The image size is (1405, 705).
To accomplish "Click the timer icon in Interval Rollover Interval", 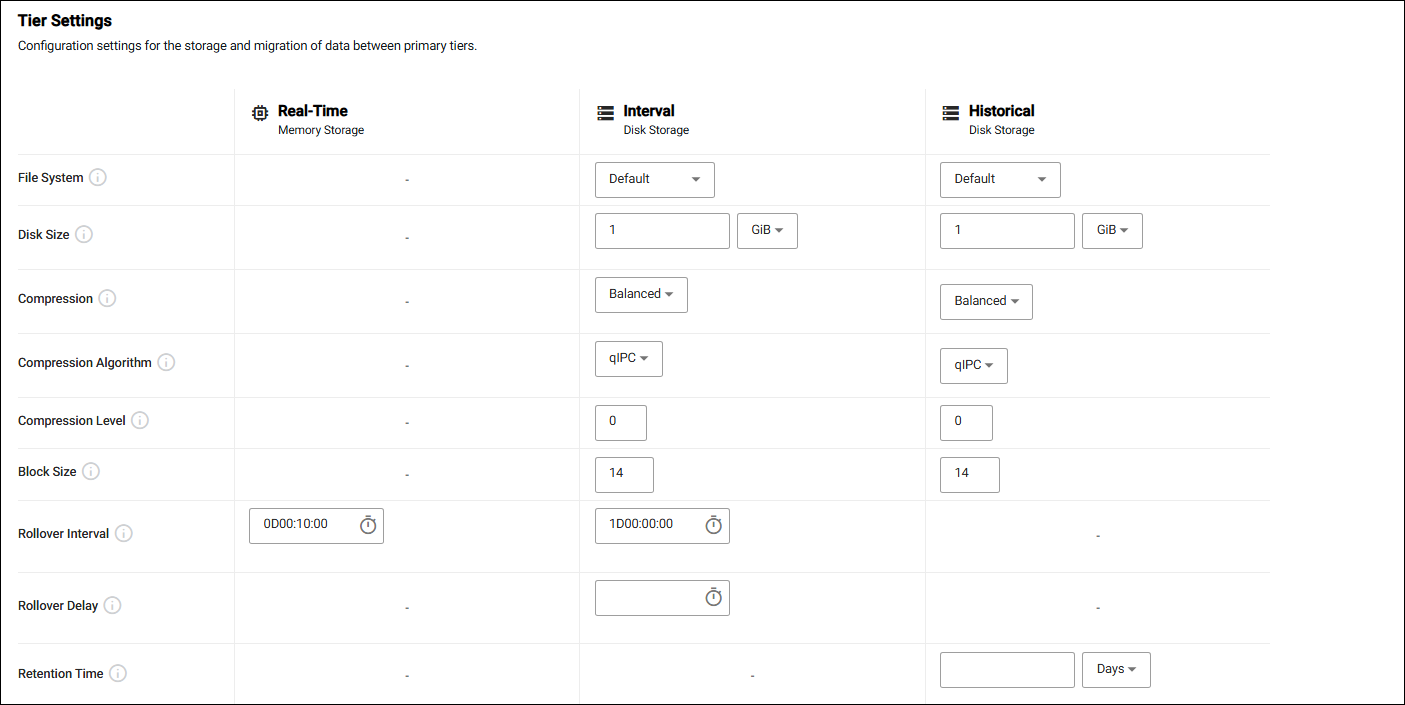I will (714, 524).
